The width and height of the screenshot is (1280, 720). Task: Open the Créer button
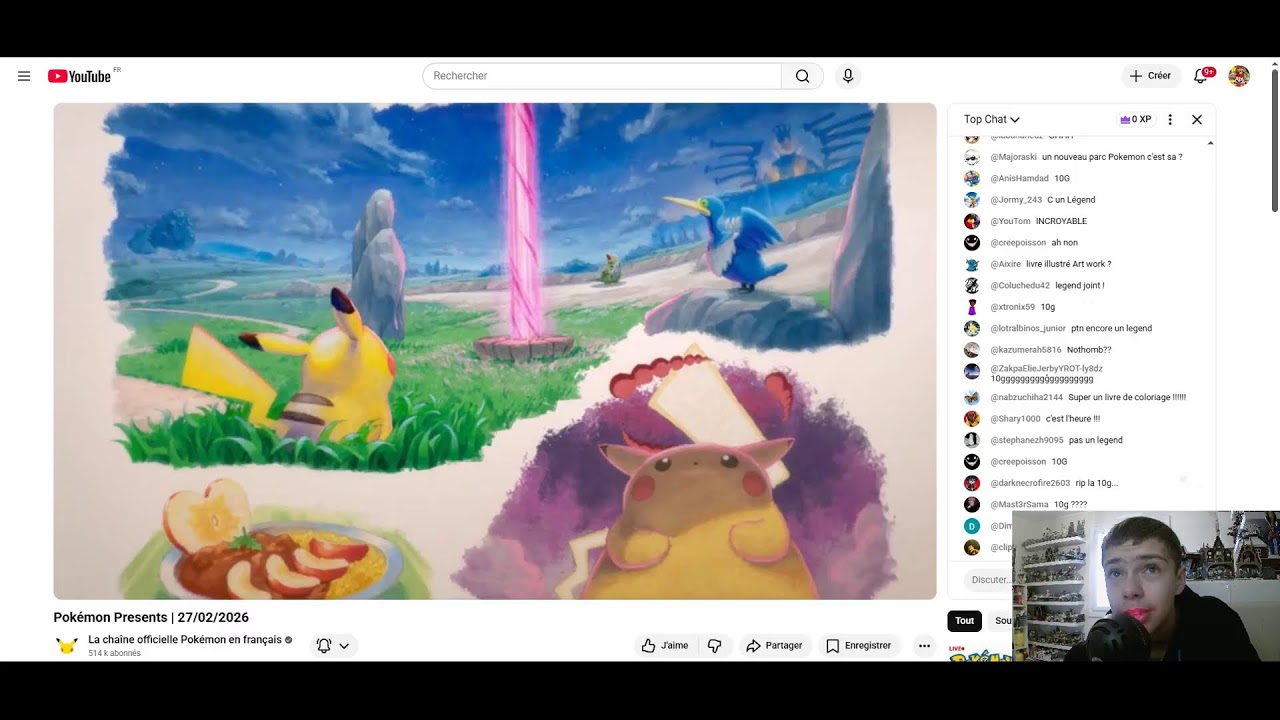(x=1150, y=76)
